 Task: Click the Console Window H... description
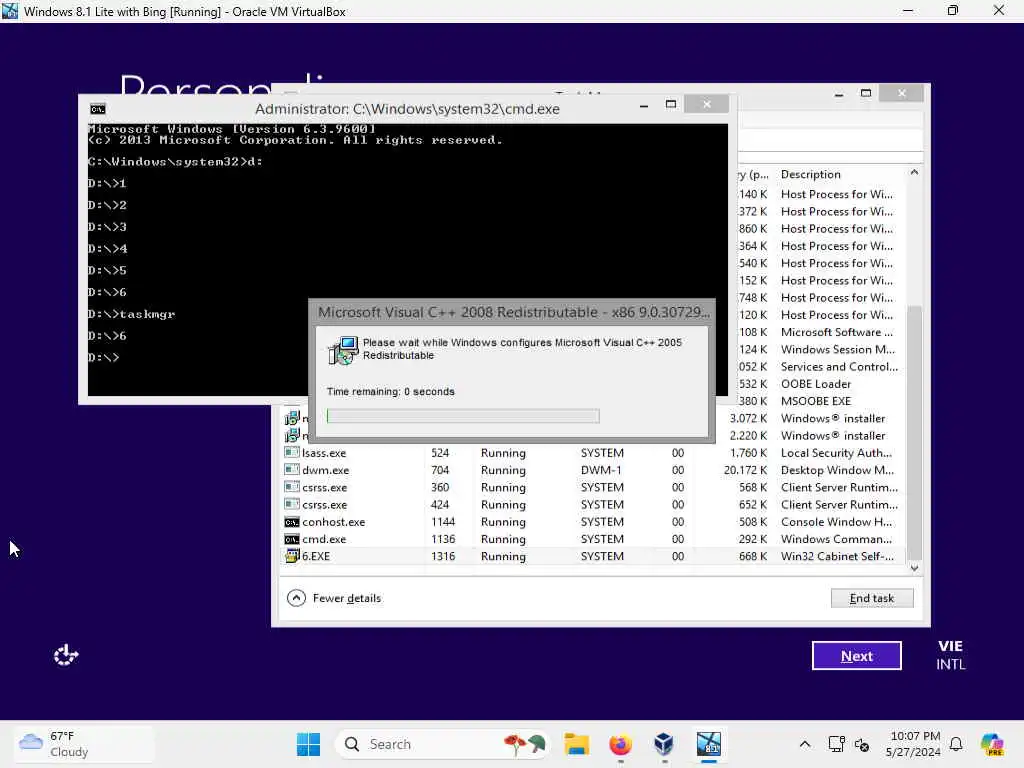pos(836,522)
